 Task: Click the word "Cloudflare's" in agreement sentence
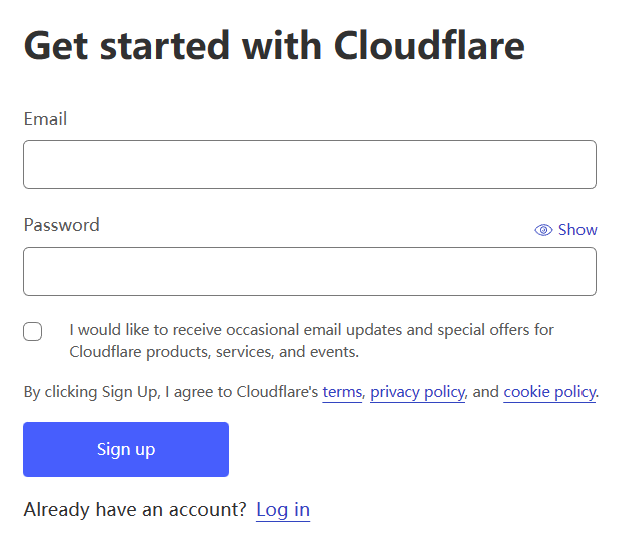point(277,392)
